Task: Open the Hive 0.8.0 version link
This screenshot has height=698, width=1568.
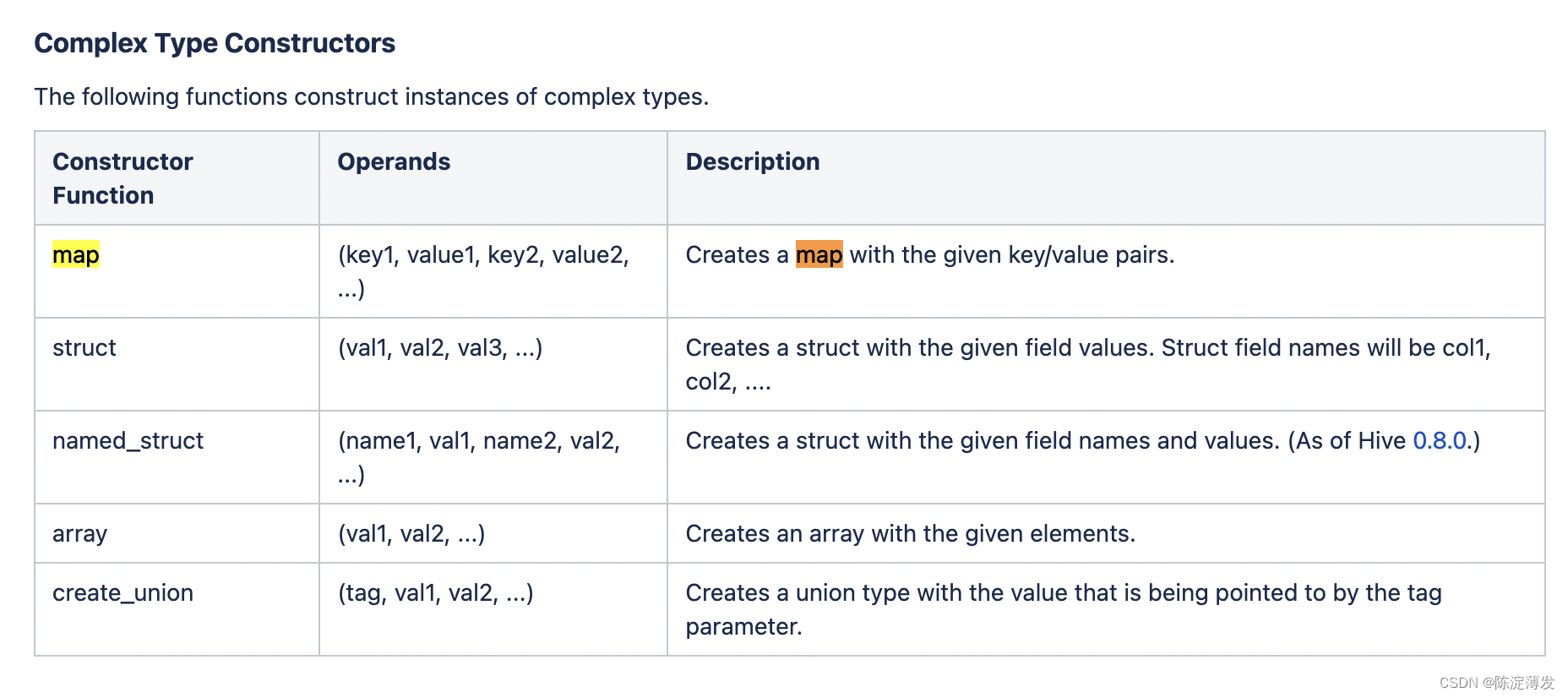Action: (x=1439, y=440)
